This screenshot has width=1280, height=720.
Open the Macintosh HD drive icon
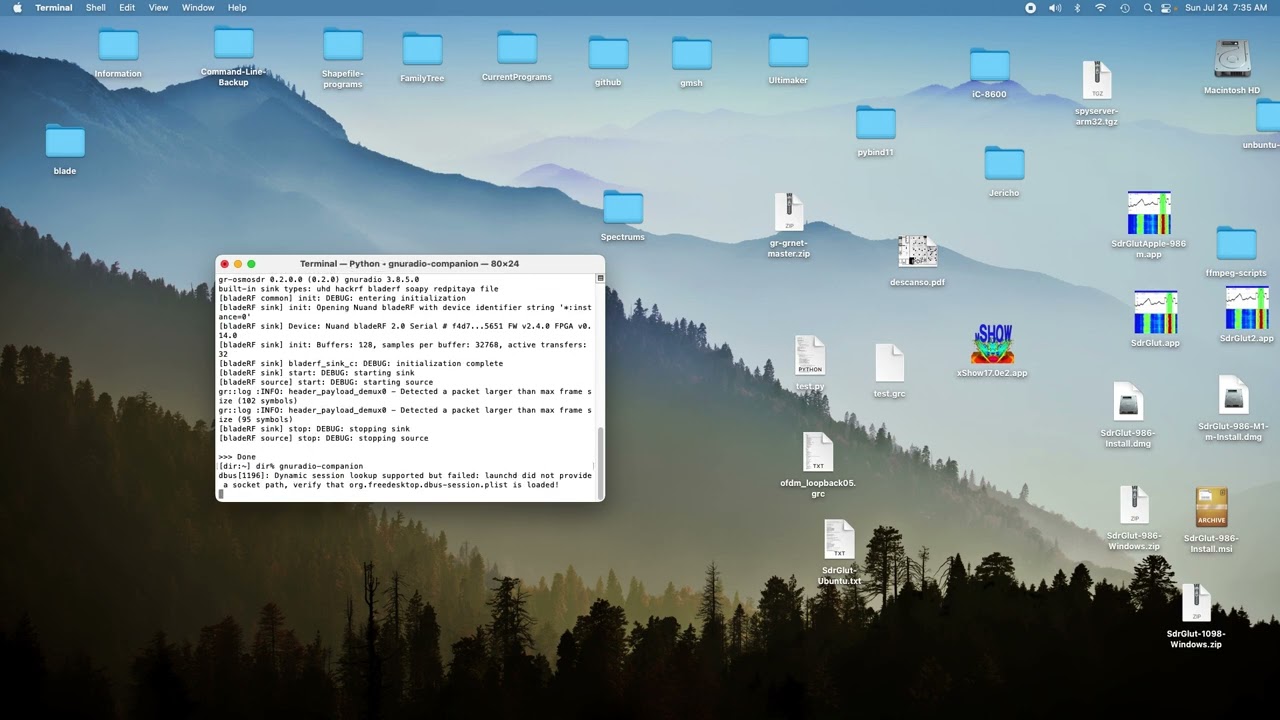tap(1232, 60)
